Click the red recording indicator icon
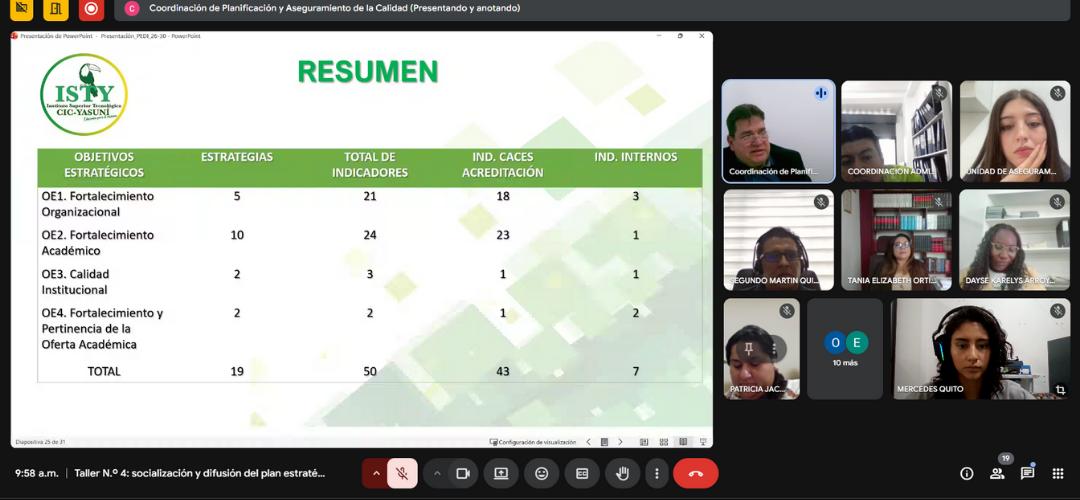 91,9
